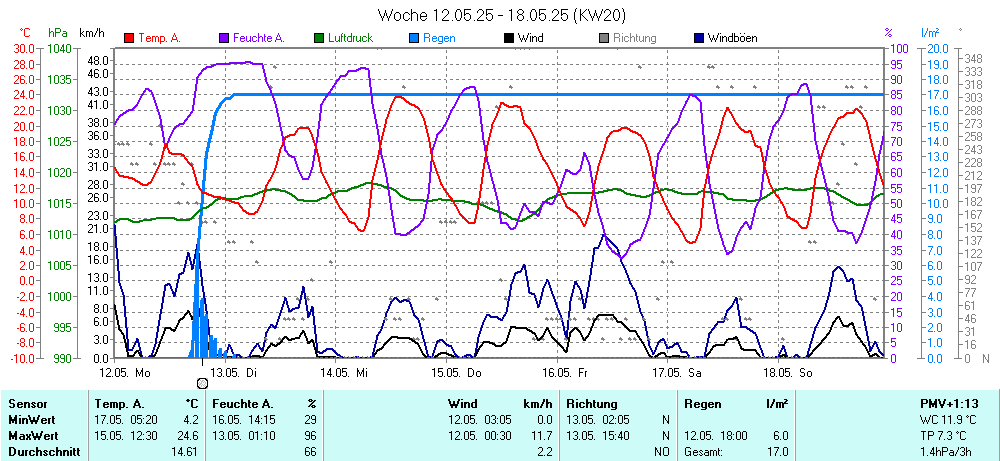
Task: Click the purple Feuchte A. legend swatch
Action: [x=224, y=38]
